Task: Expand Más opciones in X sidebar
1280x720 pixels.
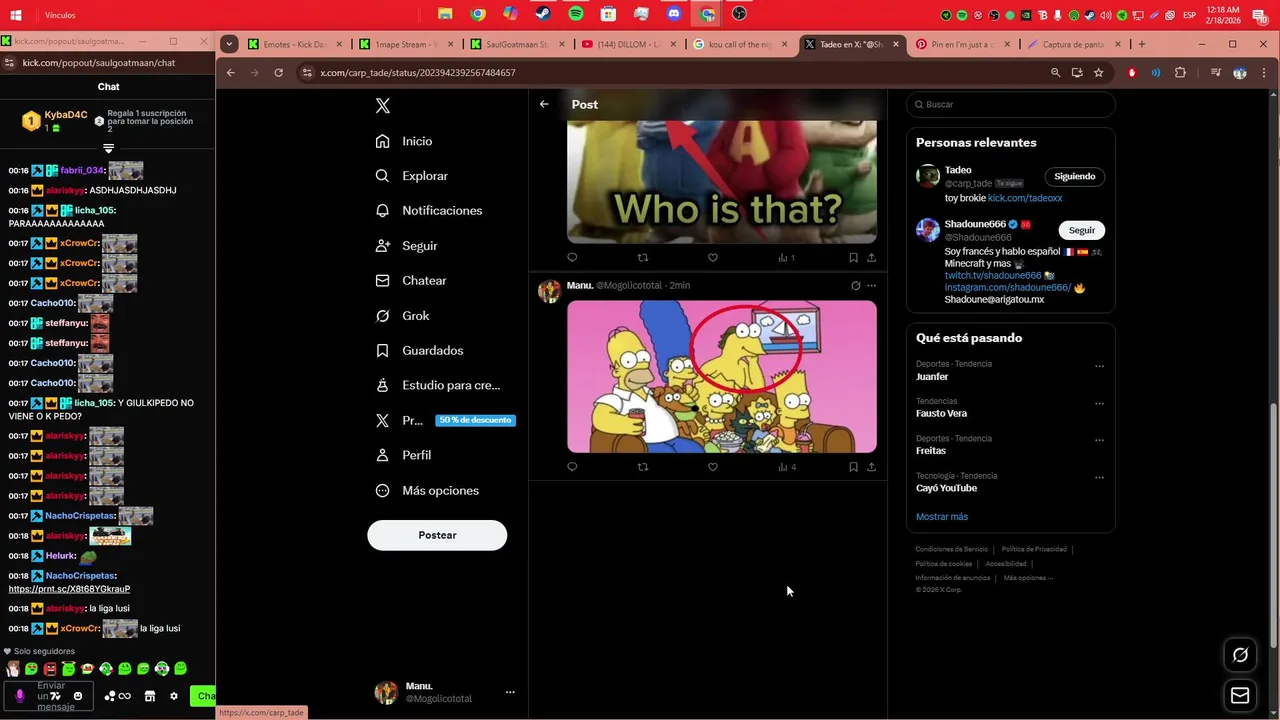Action: pyautogui.click(x=426, y=491)
